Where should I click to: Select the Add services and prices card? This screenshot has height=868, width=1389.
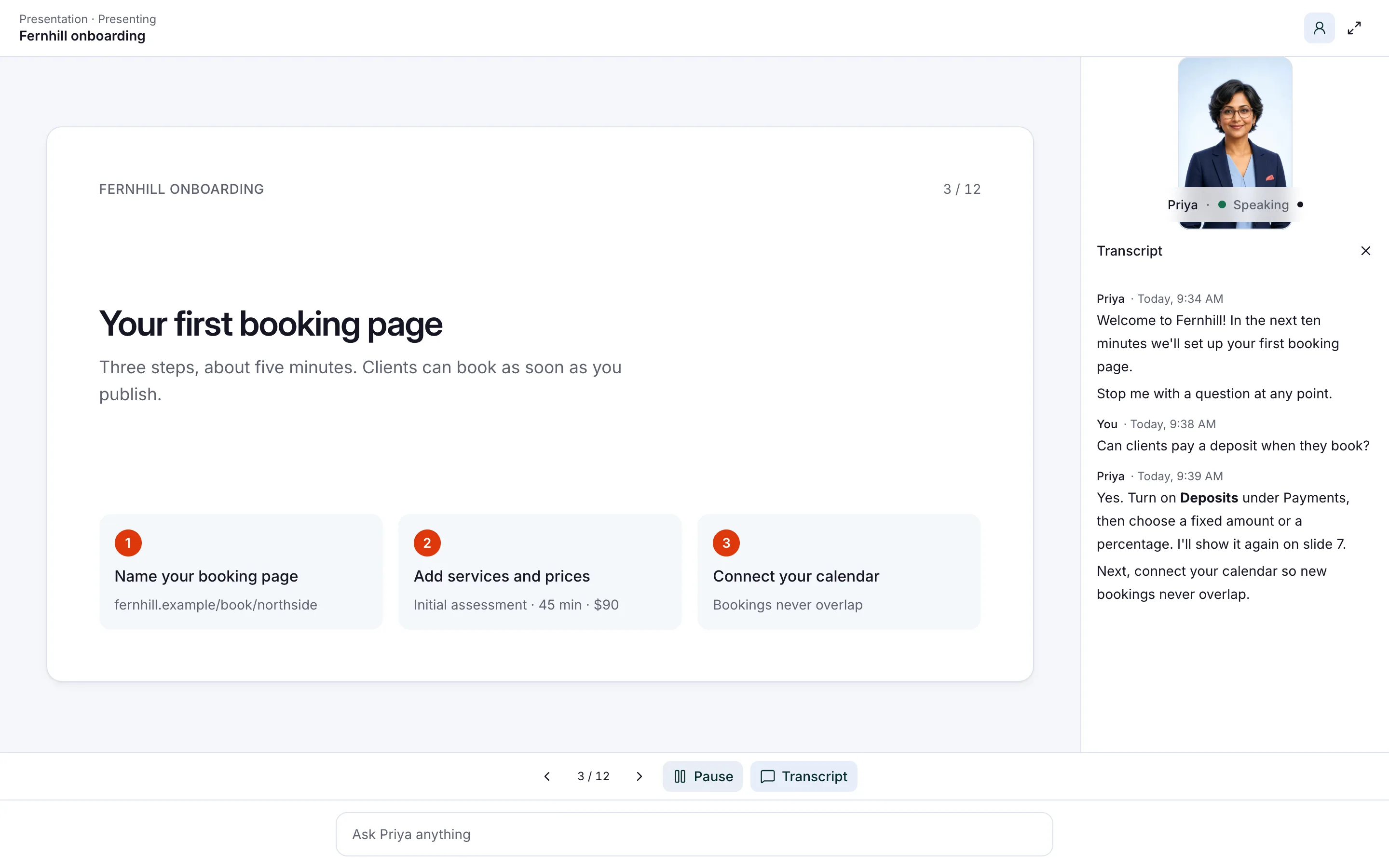coord(540,572)
